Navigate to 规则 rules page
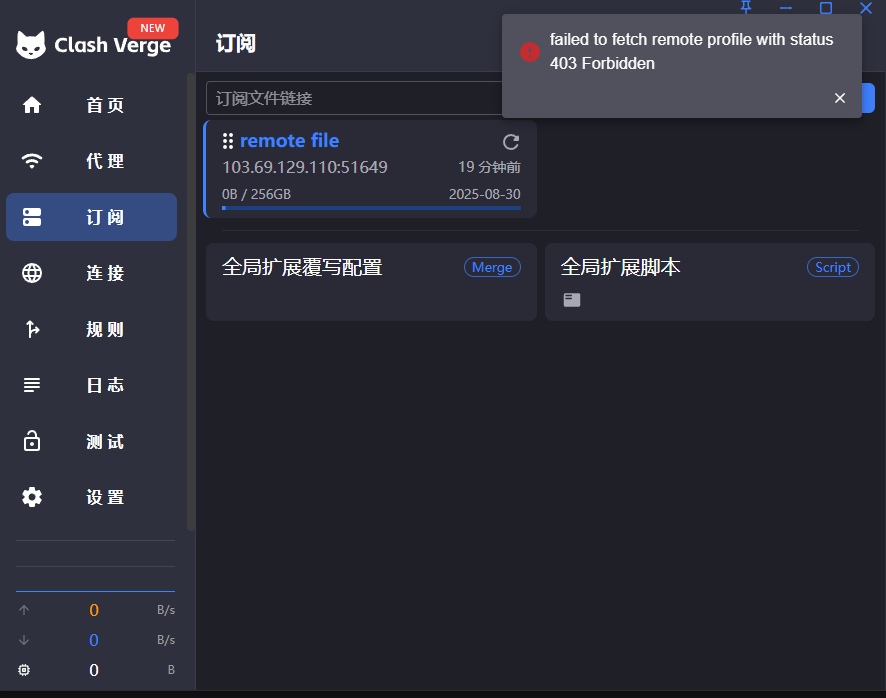Screen dimensions: 886x698 click(x=92, y=329)
